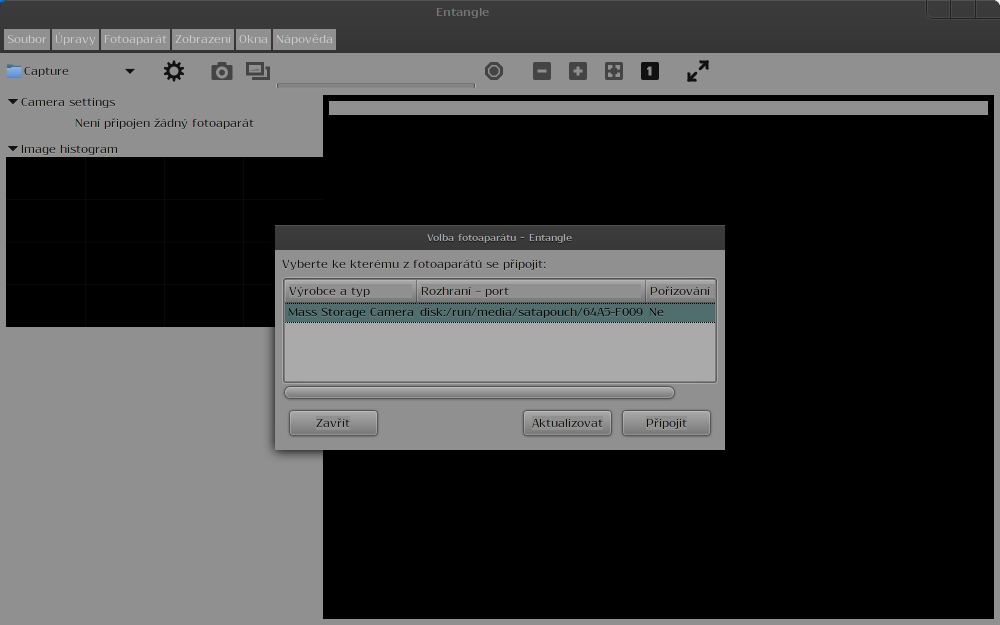Click the 'Není připojen žádný fotoaparát' text
The image size is (1000, 625).
(x=164, y=123)
